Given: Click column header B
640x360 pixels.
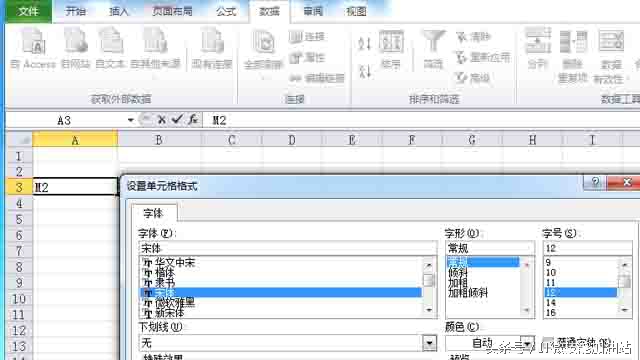Looking at the screenshot, I should click(159, 140).
